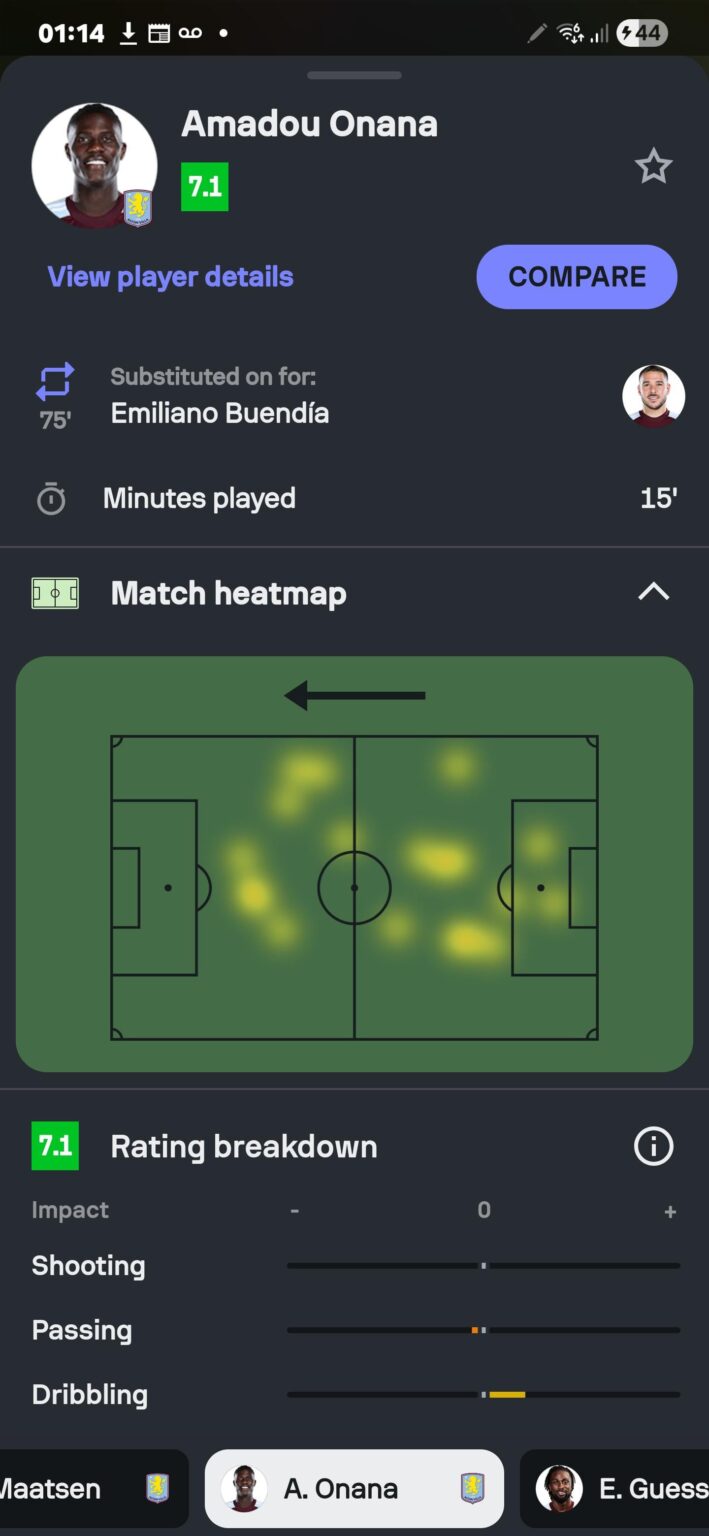
Task: Tap the substitution arrows icon
Action: click(x=54, y=382)
